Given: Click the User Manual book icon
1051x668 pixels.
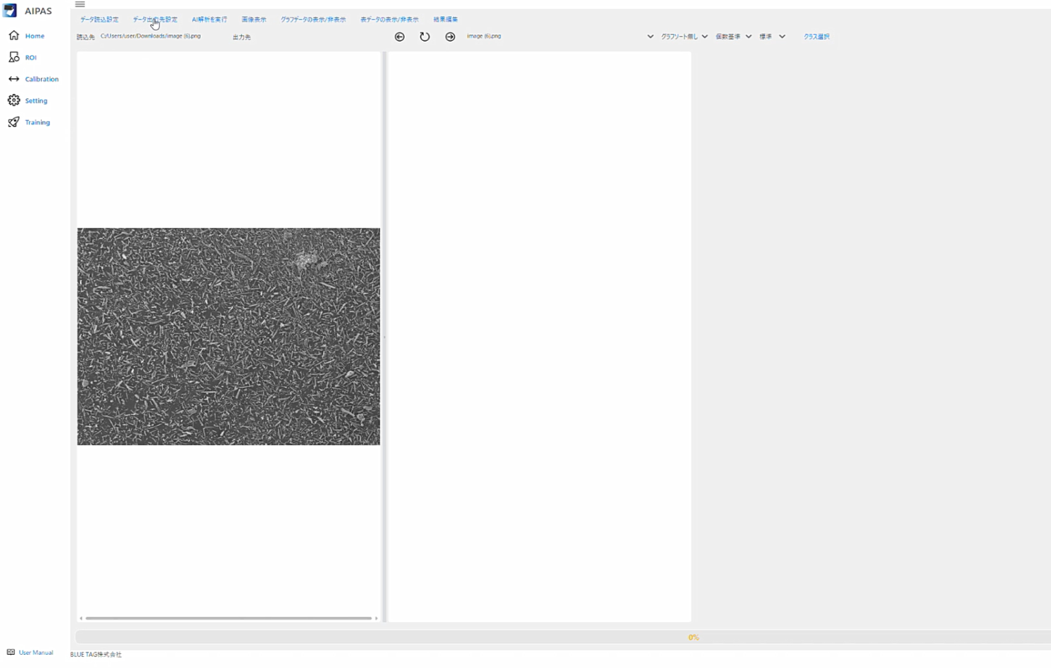Looking at the screenshot, I should (11, 652).
